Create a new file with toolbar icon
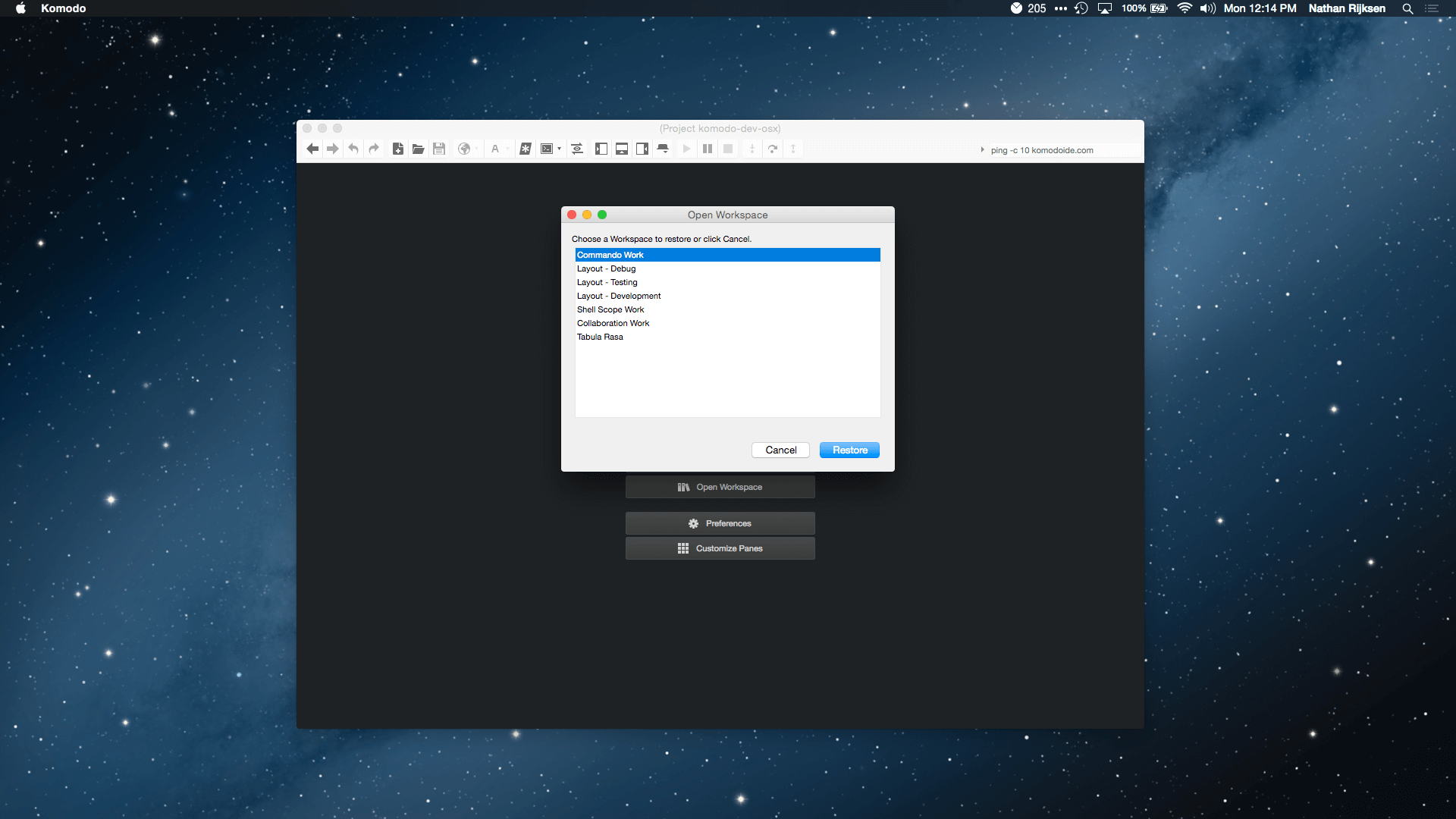Viewport: 1456px width, 819px height. pyautogui.click(x=397, y=149)
